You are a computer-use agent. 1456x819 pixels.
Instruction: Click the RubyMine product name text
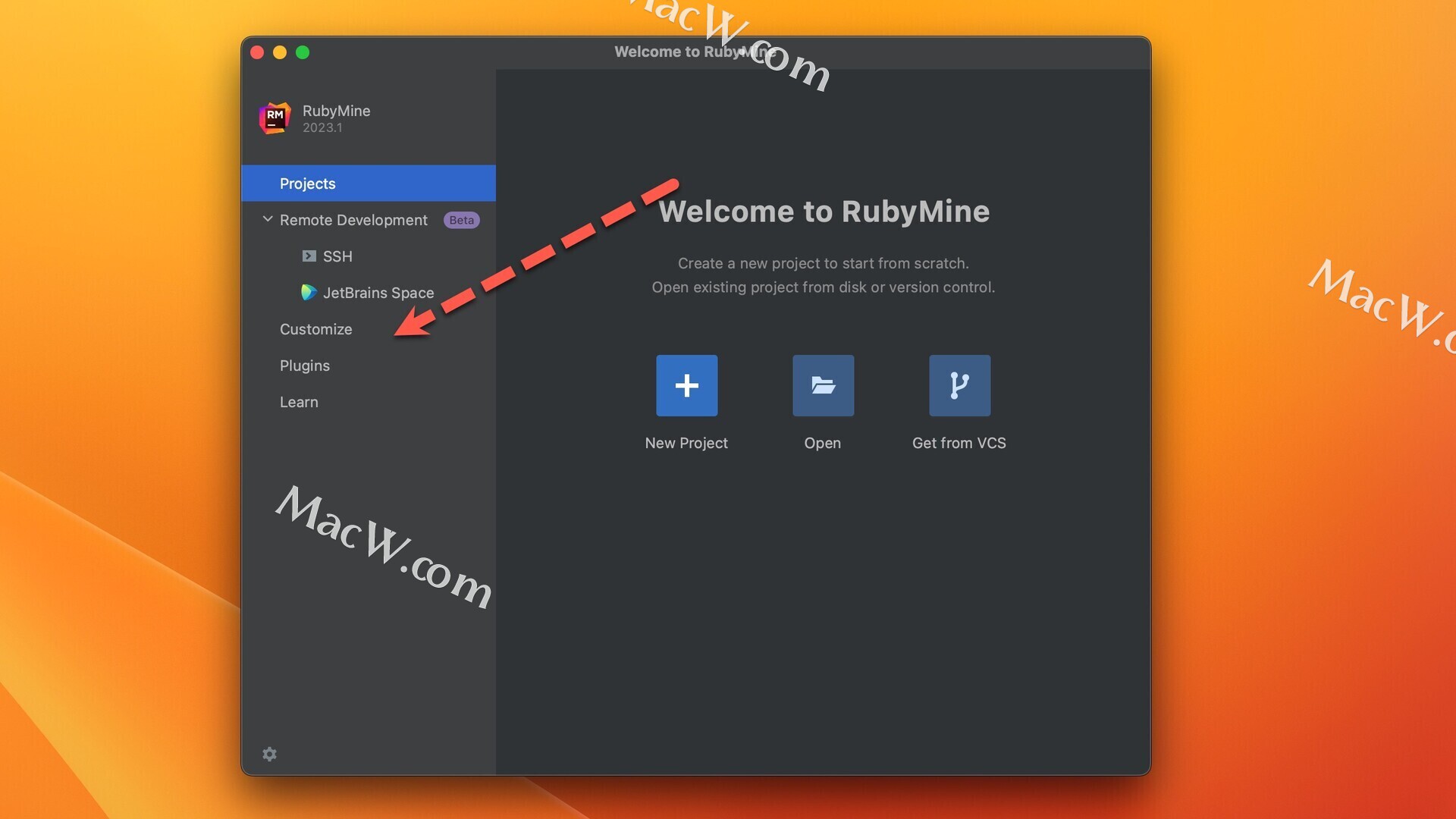pyautogui.click(x=337, y=111)
